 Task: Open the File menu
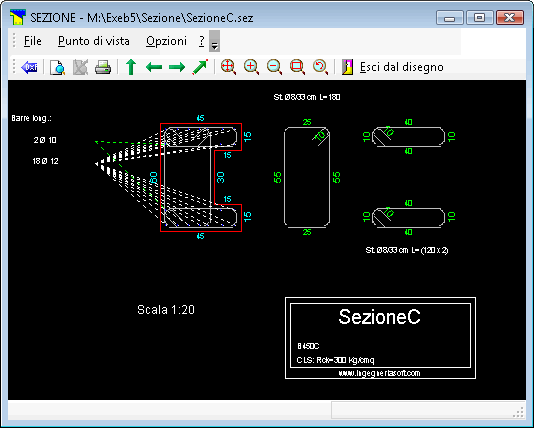coord(33,41)
